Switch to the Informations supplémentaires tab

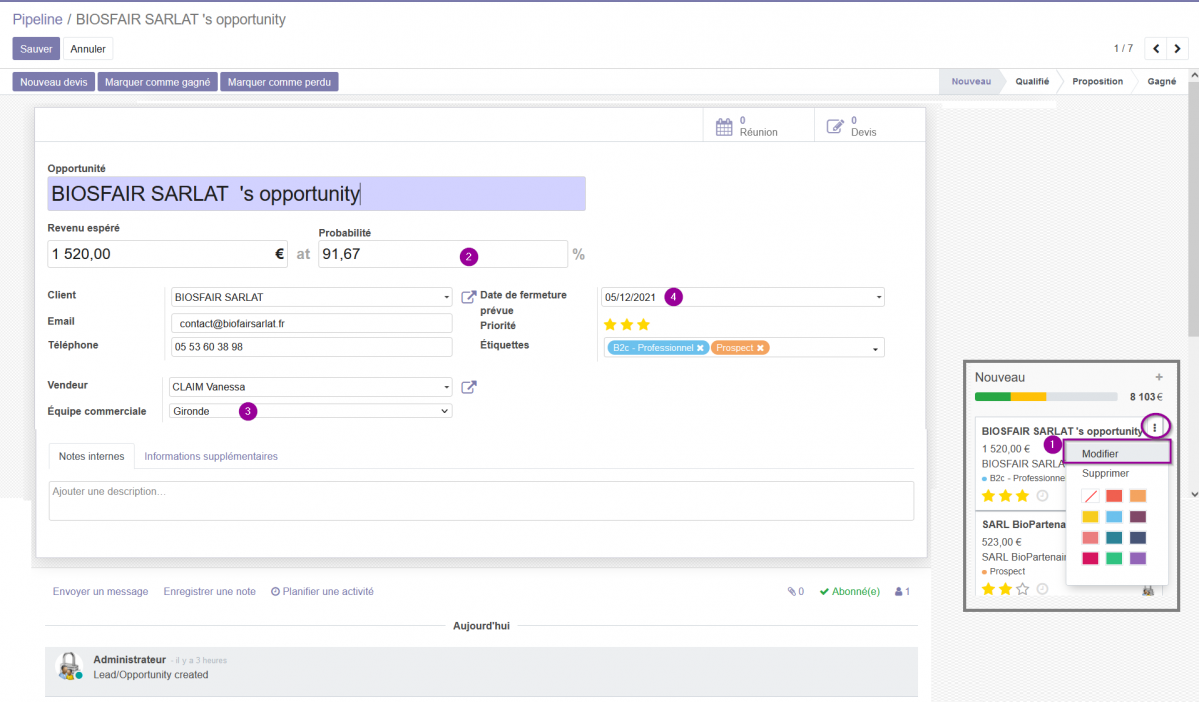click(211, 457)
